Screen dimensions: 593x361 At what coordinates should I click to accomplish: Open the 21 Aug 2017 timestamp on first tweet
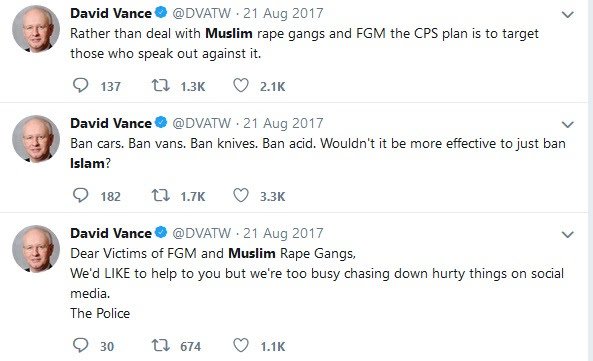283,13
